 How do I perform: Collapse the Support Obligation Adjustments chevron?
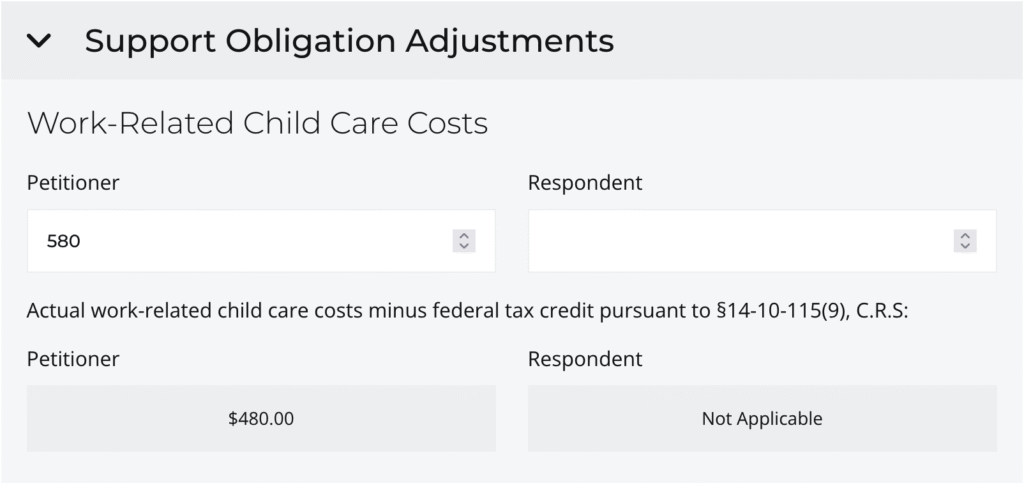[39, 41]
